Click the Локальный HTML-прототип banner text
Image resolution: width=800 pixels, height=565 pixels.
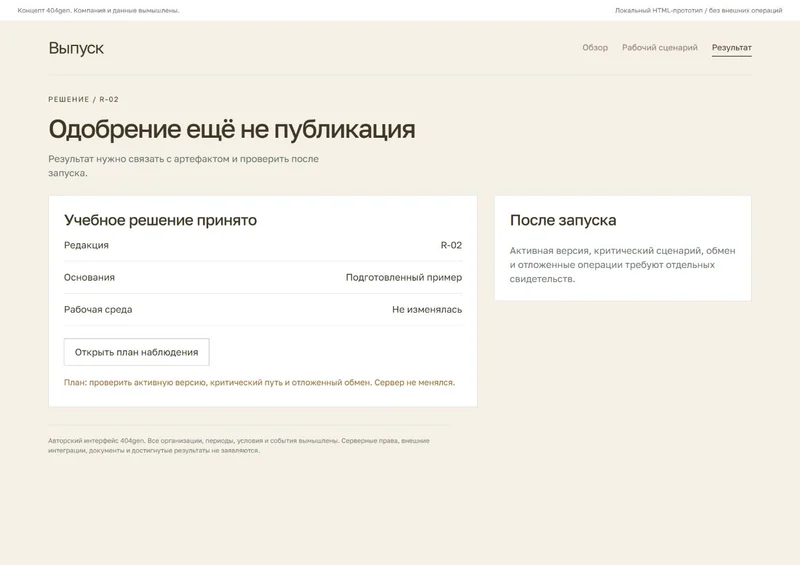point(698,10)
